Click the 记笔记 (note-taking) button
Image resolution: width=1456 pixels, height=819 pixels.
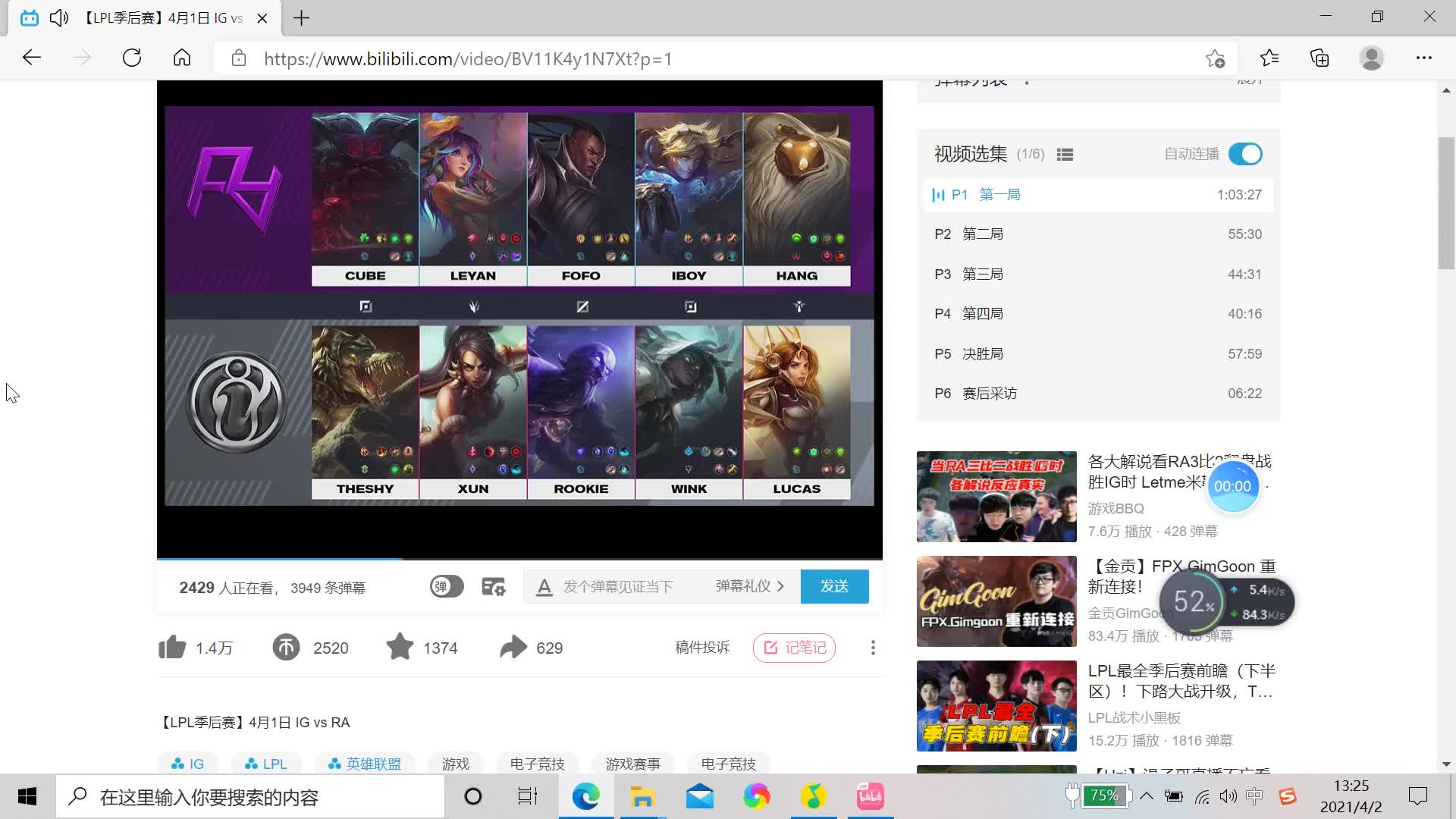(x=795, y=648)
